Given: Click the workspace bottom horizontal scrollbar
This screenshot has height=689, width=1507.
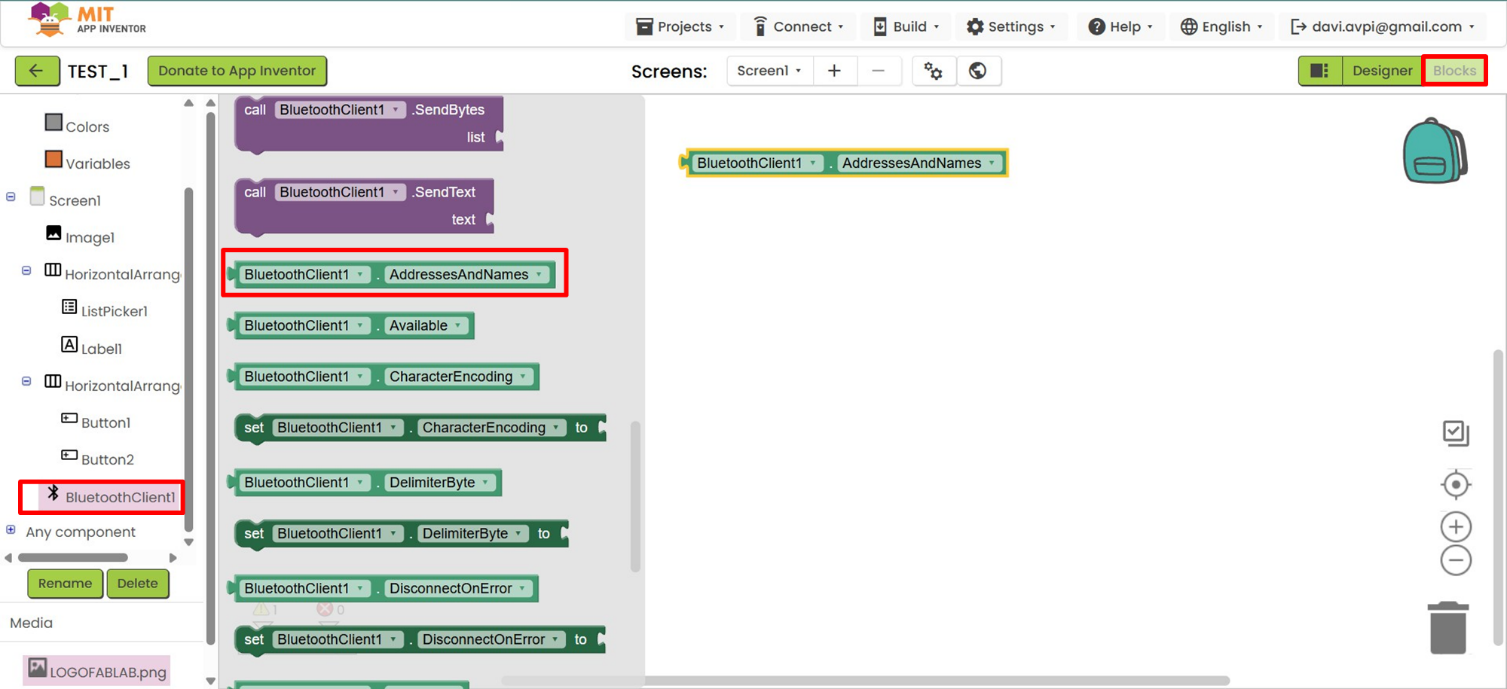Looking at the screenshot, I should [x=865, y=681].
